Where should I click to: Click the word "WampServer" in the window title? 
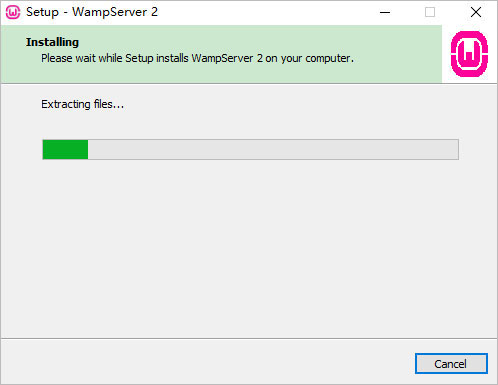(110, 12)
